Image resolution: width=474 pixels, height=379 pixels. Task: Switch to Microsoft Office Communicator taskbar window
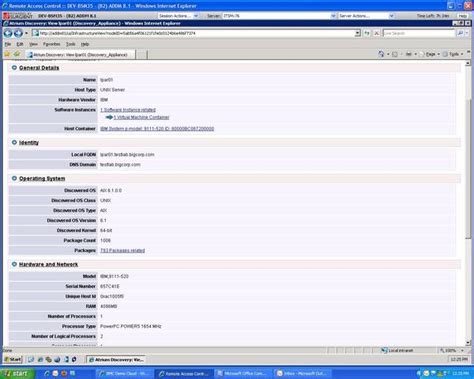coord(243,374)
